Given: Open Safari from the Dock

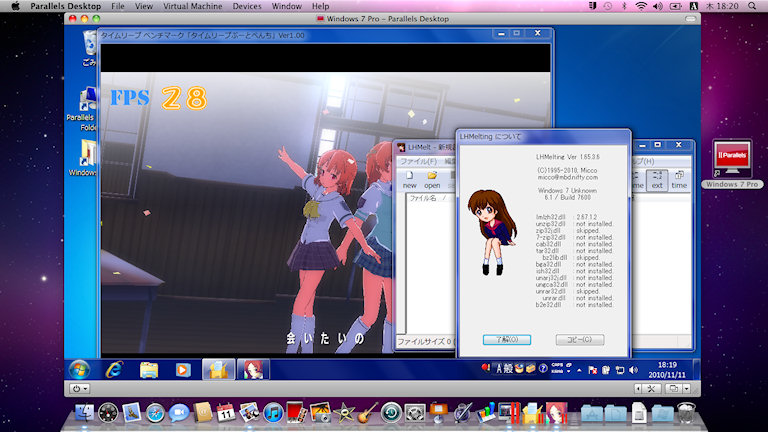Looking at the screenshot, I should [155, 413].
